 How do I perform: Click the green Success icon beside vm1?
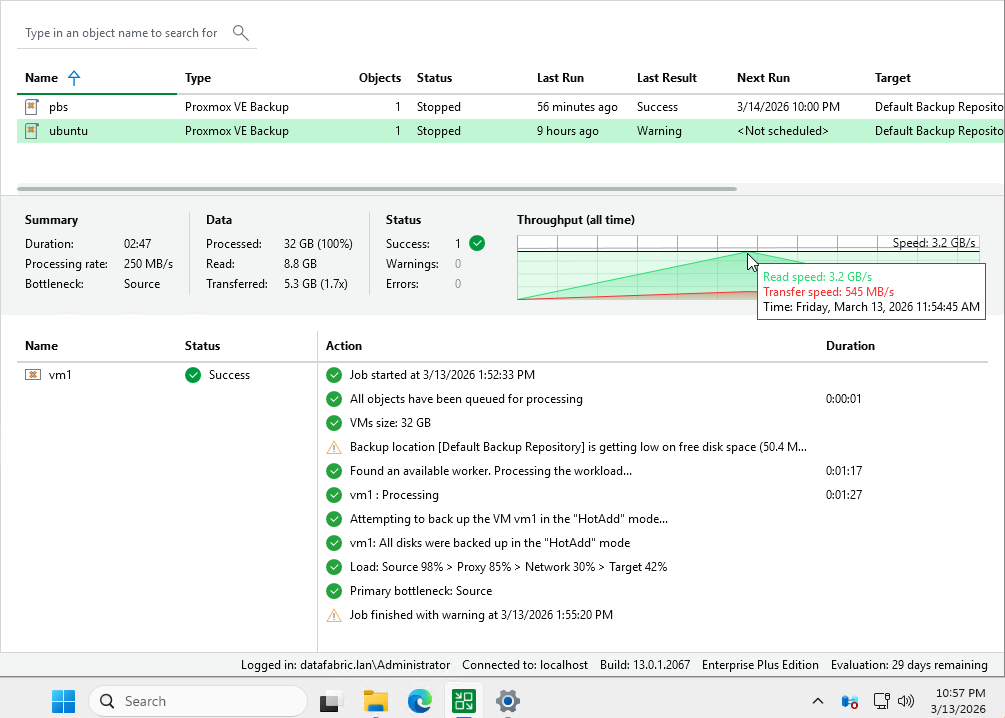193,375
